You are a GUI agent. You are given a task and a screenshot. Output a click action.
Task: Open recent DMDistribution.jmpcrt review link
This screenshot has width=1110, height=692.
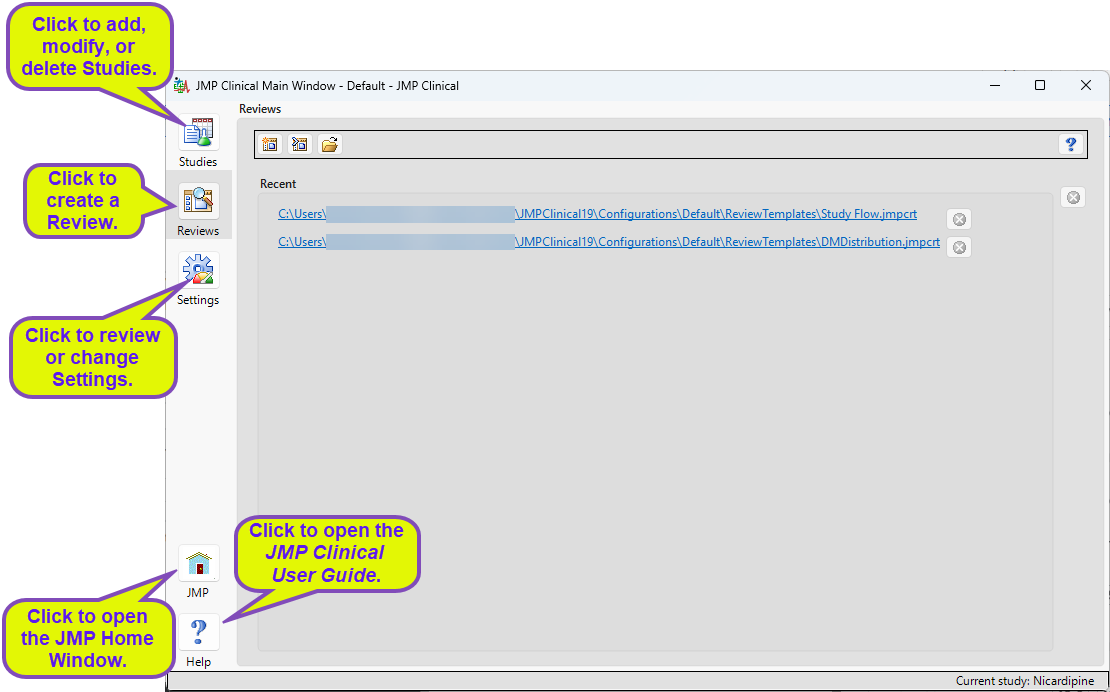pos(609,241)
